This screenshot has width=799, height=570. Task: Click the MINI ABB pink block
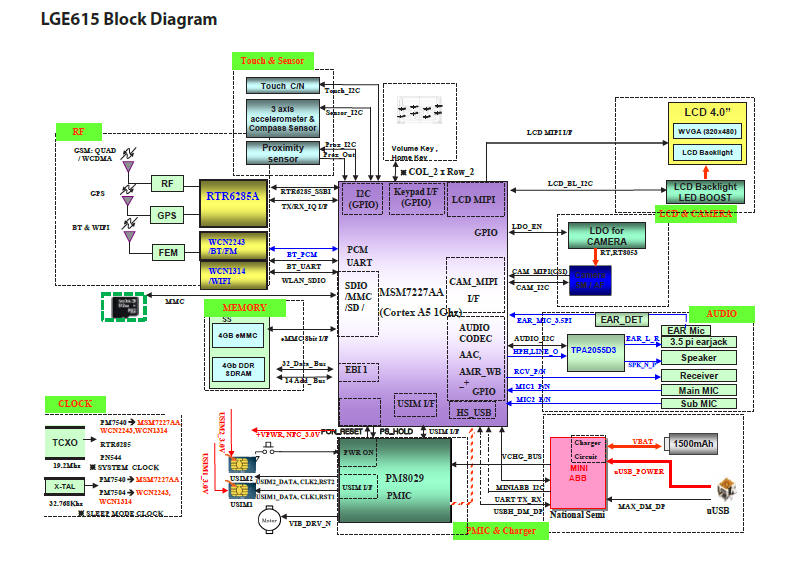(578, 473)
